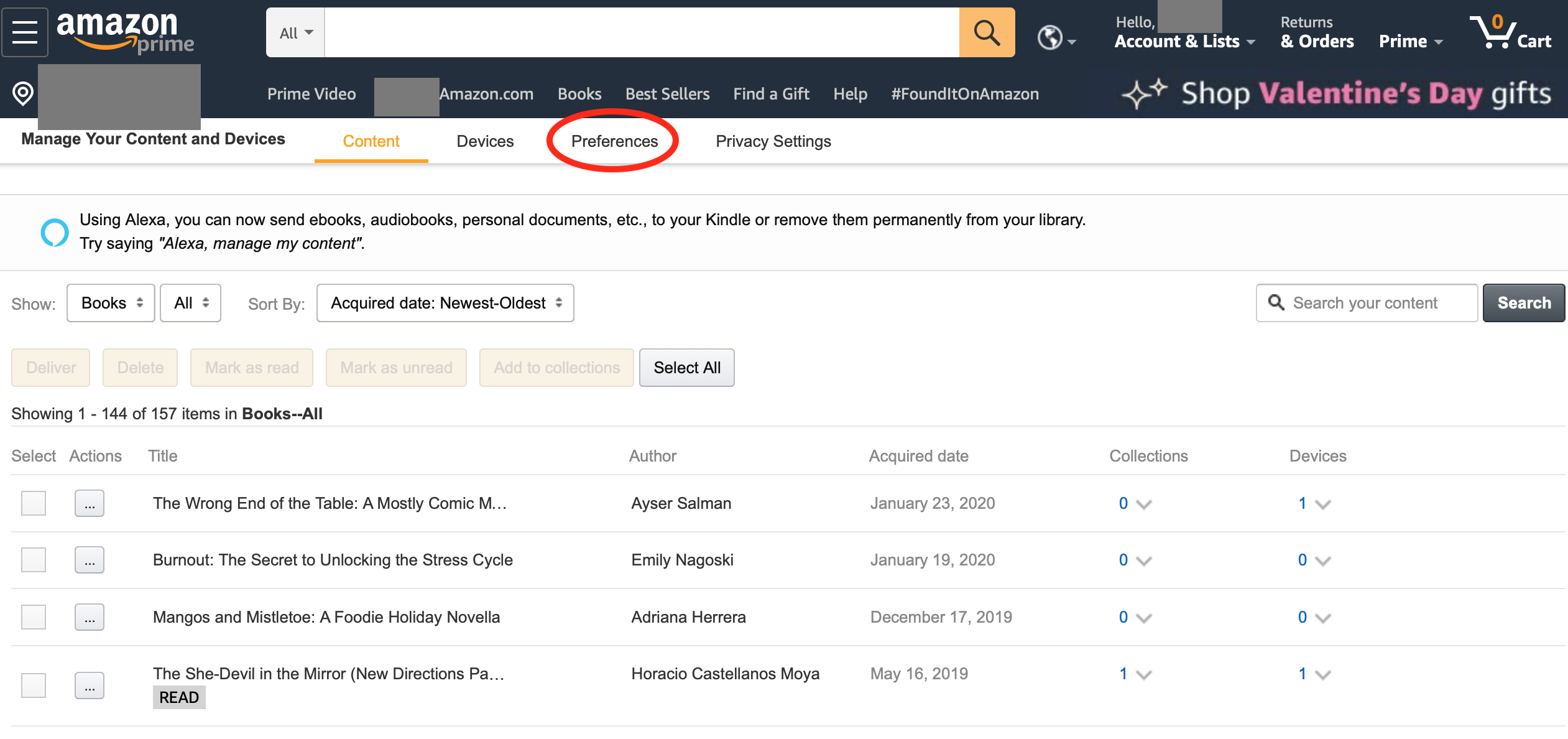Click the Select All button

[x=686, y=368]
